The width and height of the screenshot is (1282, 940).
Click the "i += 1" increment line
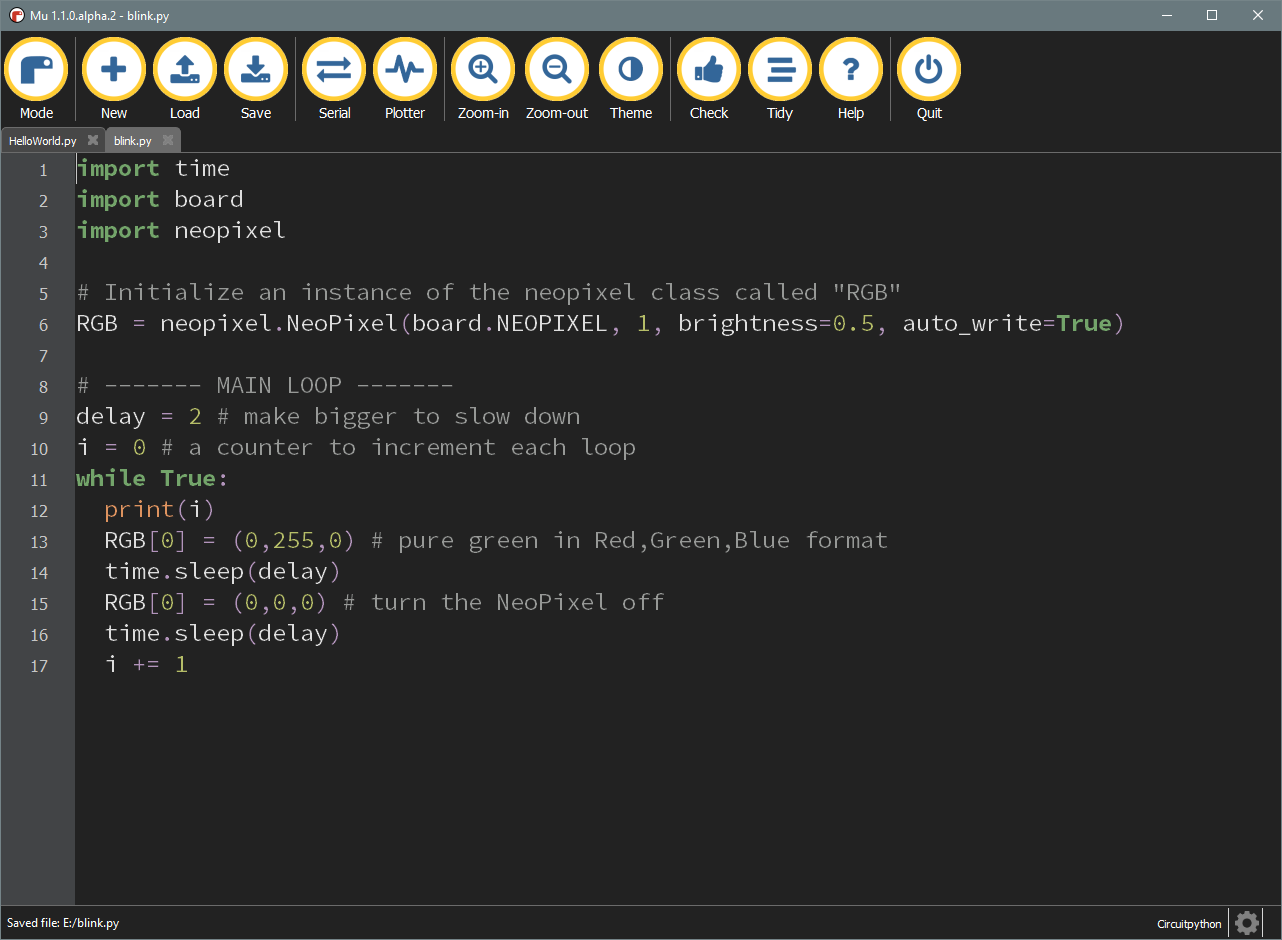coord(146,665)
